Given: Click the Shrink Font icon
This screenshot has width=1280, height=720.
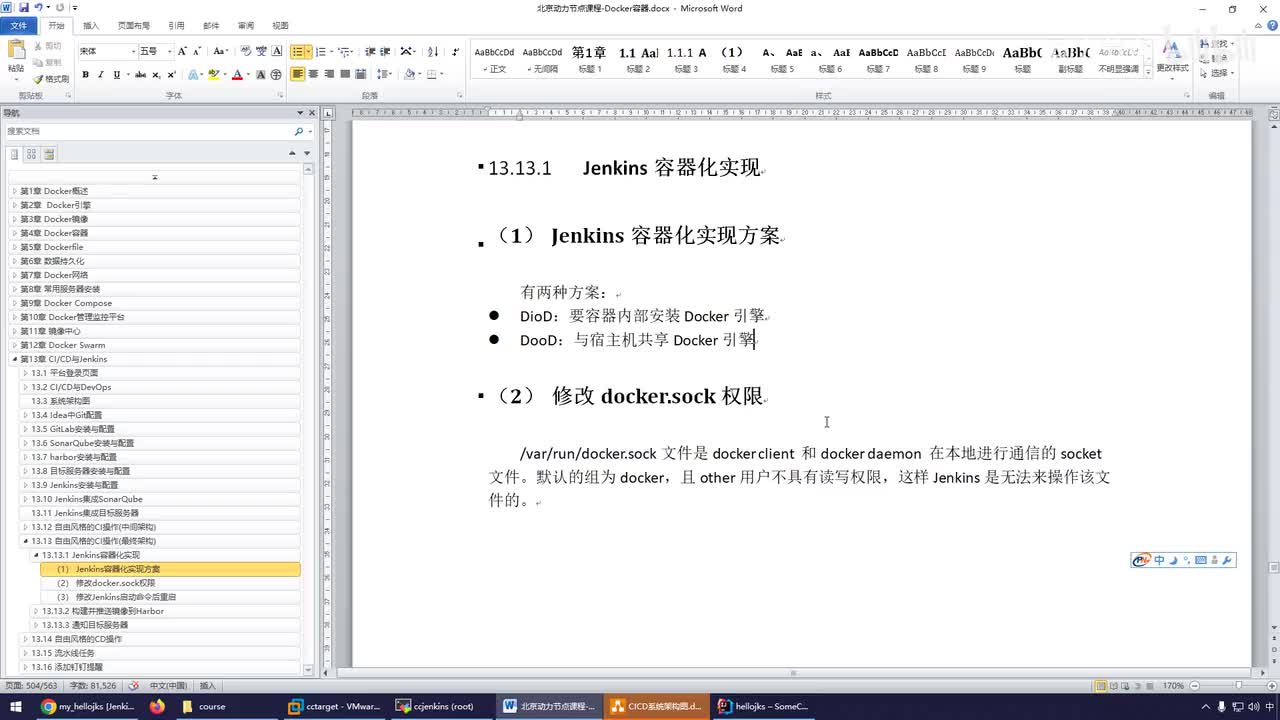Looking at the screenshot, I should pyautogui.click(x=198, y=51).
